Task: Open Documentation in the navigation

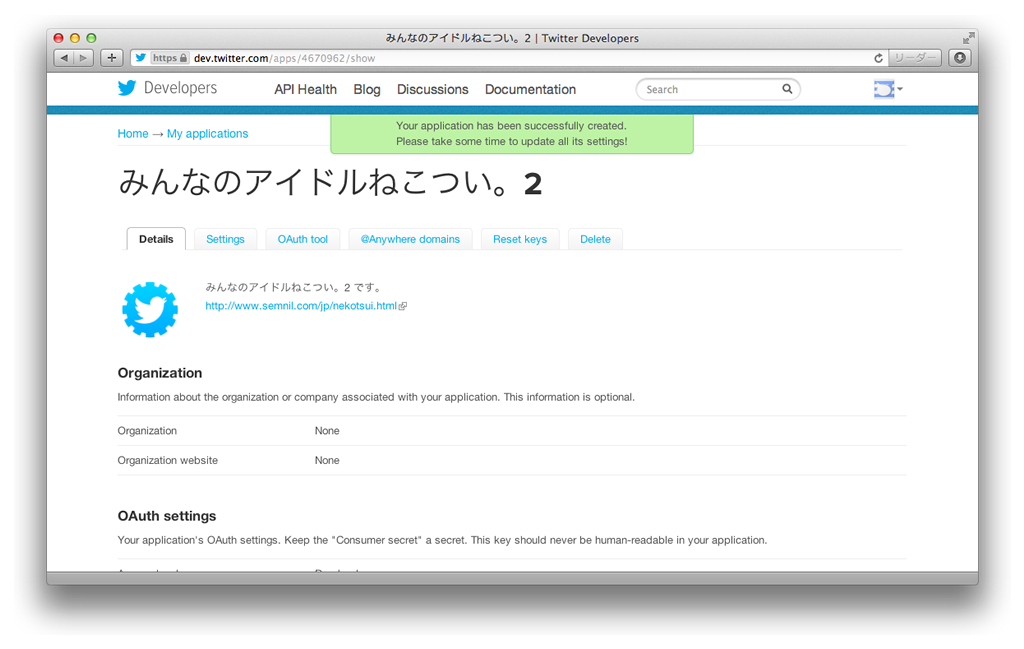Action: pyautogui.click(x=530, y=89)
